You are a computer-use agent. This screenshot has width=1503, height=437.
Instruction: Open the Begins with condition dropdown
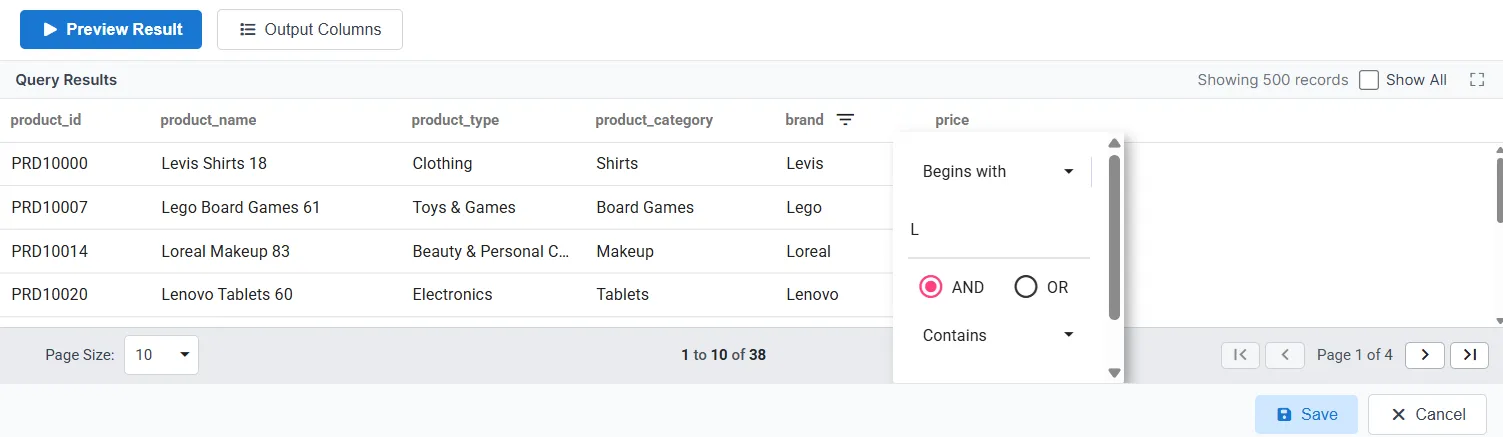(998, 172)
